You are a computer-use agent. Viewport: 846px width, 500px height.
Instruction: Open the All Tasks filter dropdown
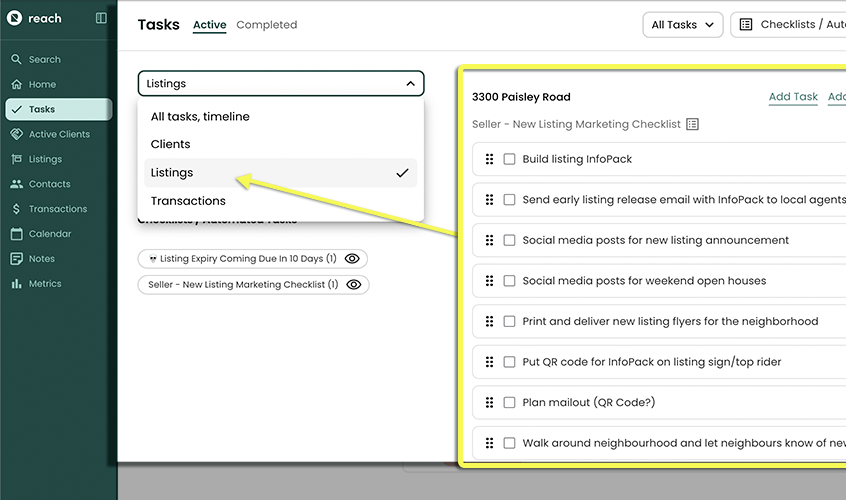click(x=682, y=25)
